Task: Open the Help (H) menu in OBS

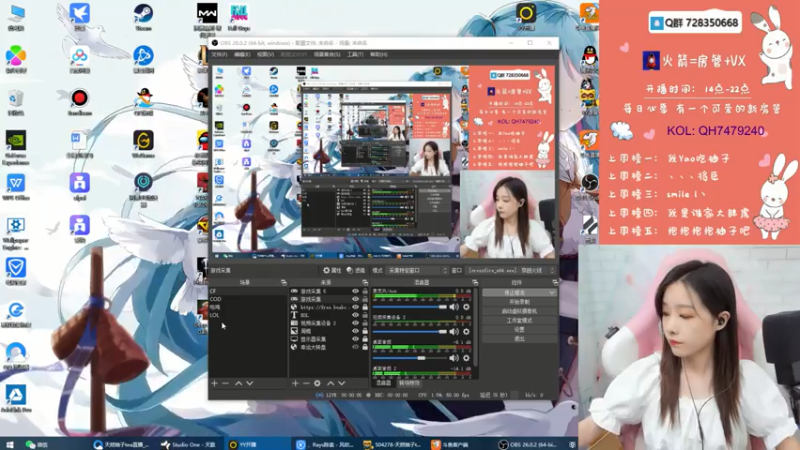Action: [379, 55]
